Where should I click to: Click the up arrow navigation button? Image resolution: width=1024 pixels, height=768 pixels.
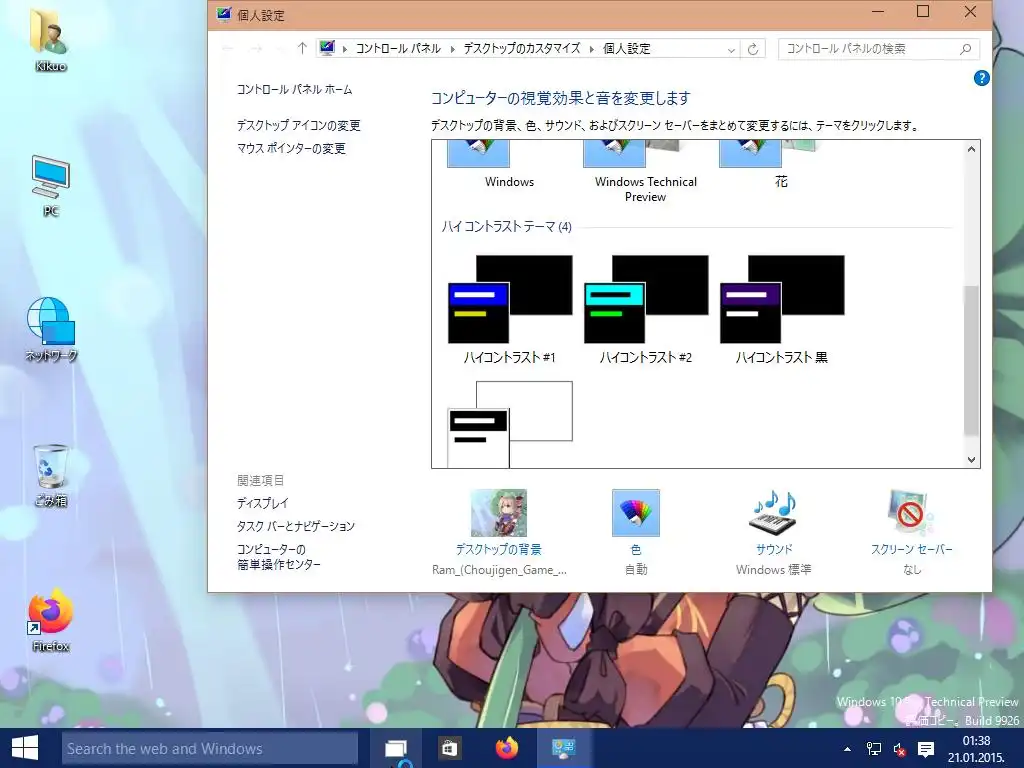coord(302,48)
